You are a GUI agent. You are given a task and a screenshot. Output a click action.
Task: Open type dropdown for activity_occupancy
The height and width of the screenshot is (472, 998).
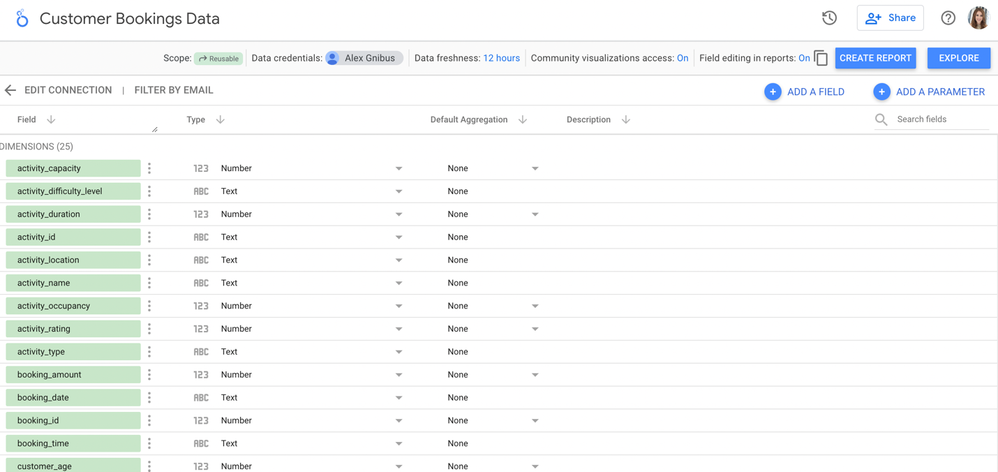(x=398, y=306)
